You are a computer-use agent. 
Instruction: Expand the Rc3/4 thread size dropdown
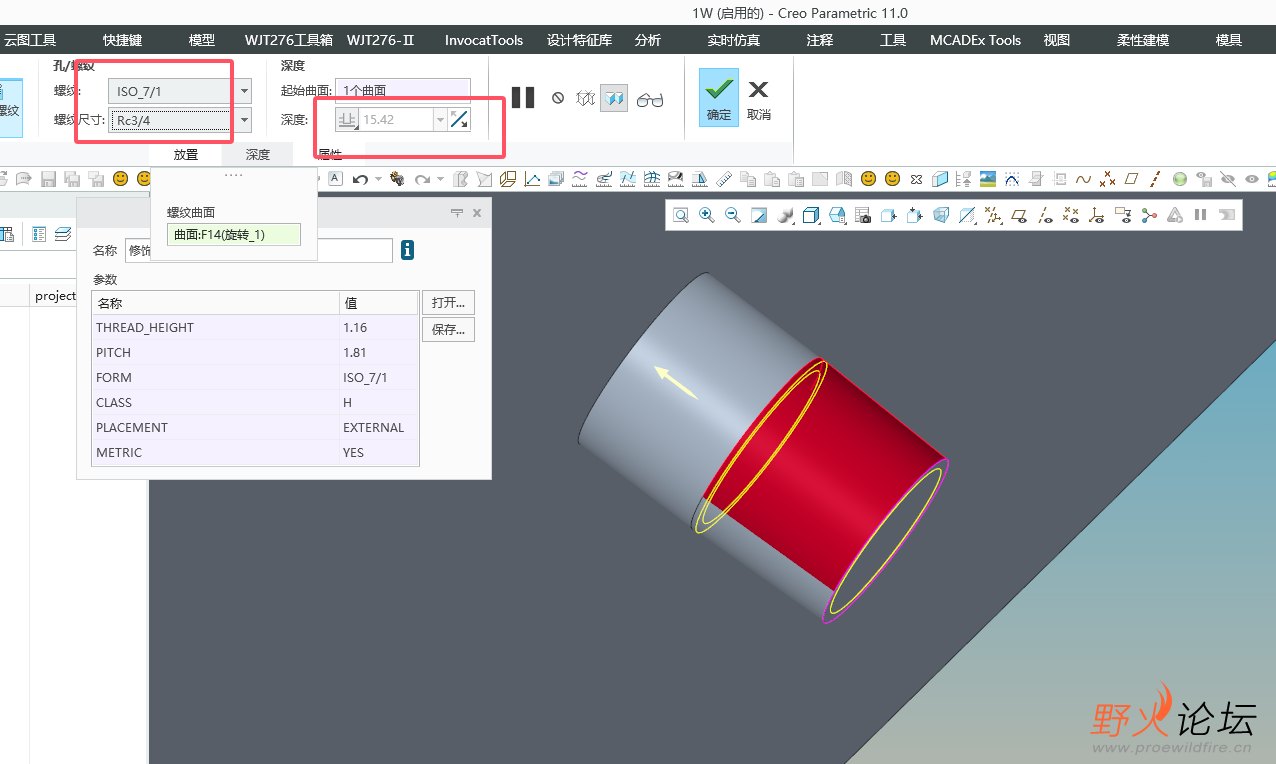244,120
